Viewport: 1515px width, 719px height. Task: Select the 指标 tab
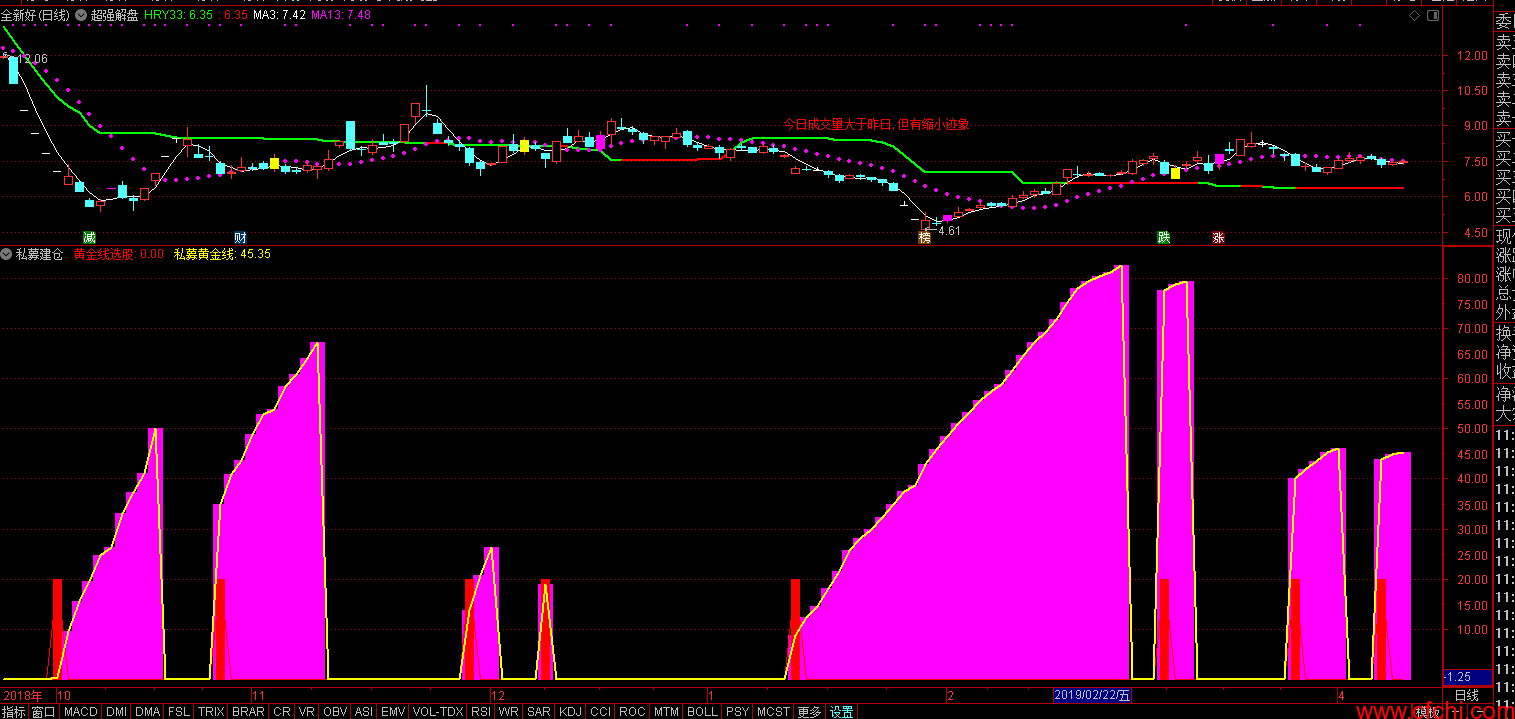point(14,712)
